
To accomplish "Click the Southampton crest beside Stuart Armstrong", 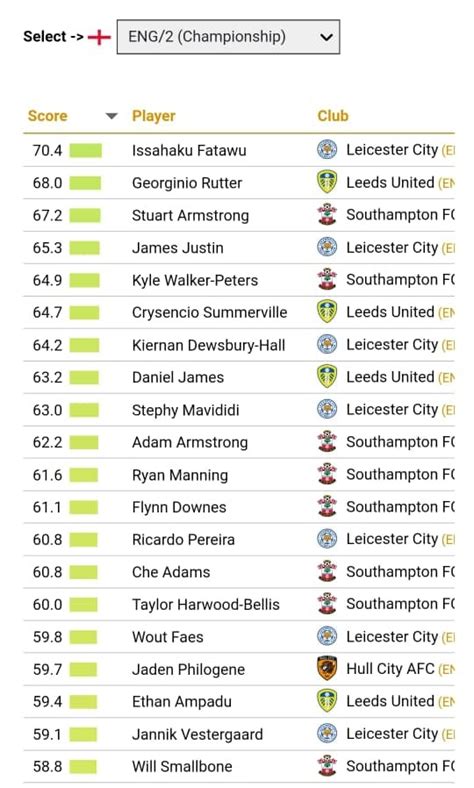I will click(x=327, y=215).
